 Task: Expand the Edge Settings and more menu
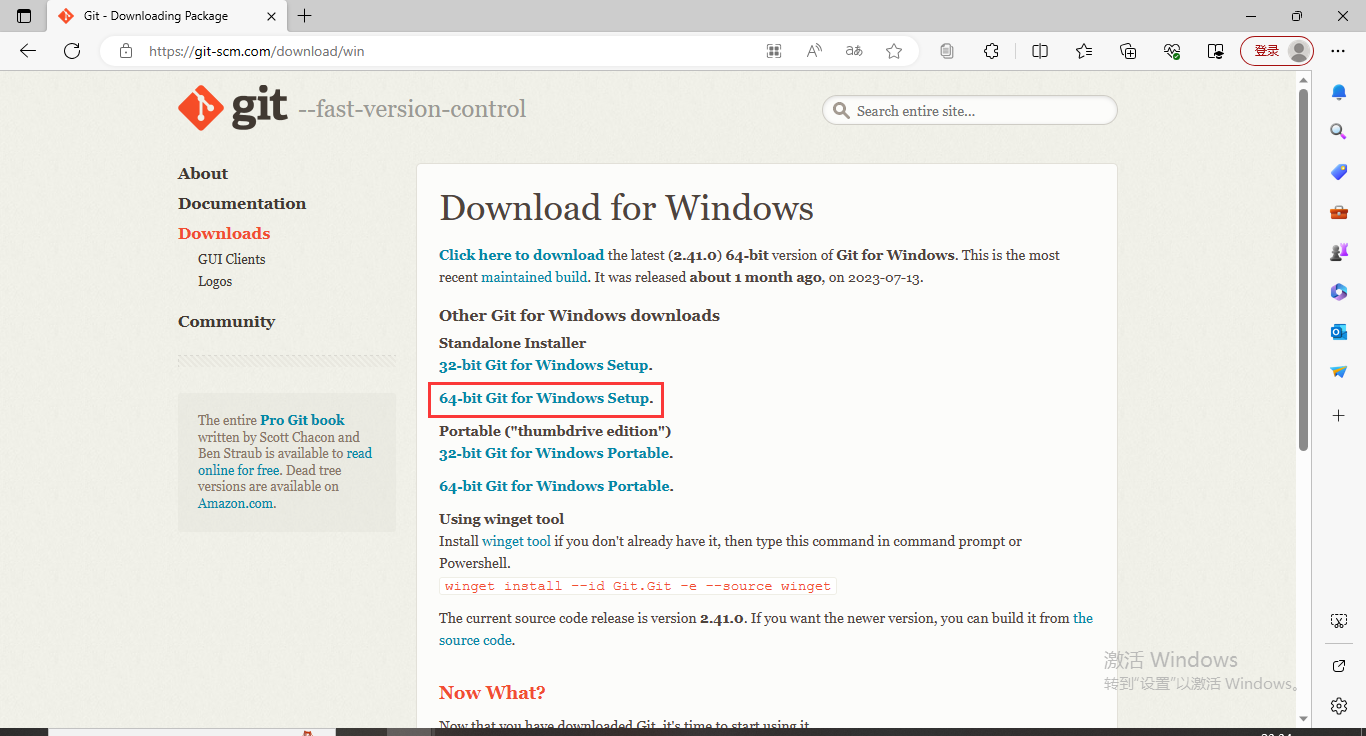click(1338, 51)
